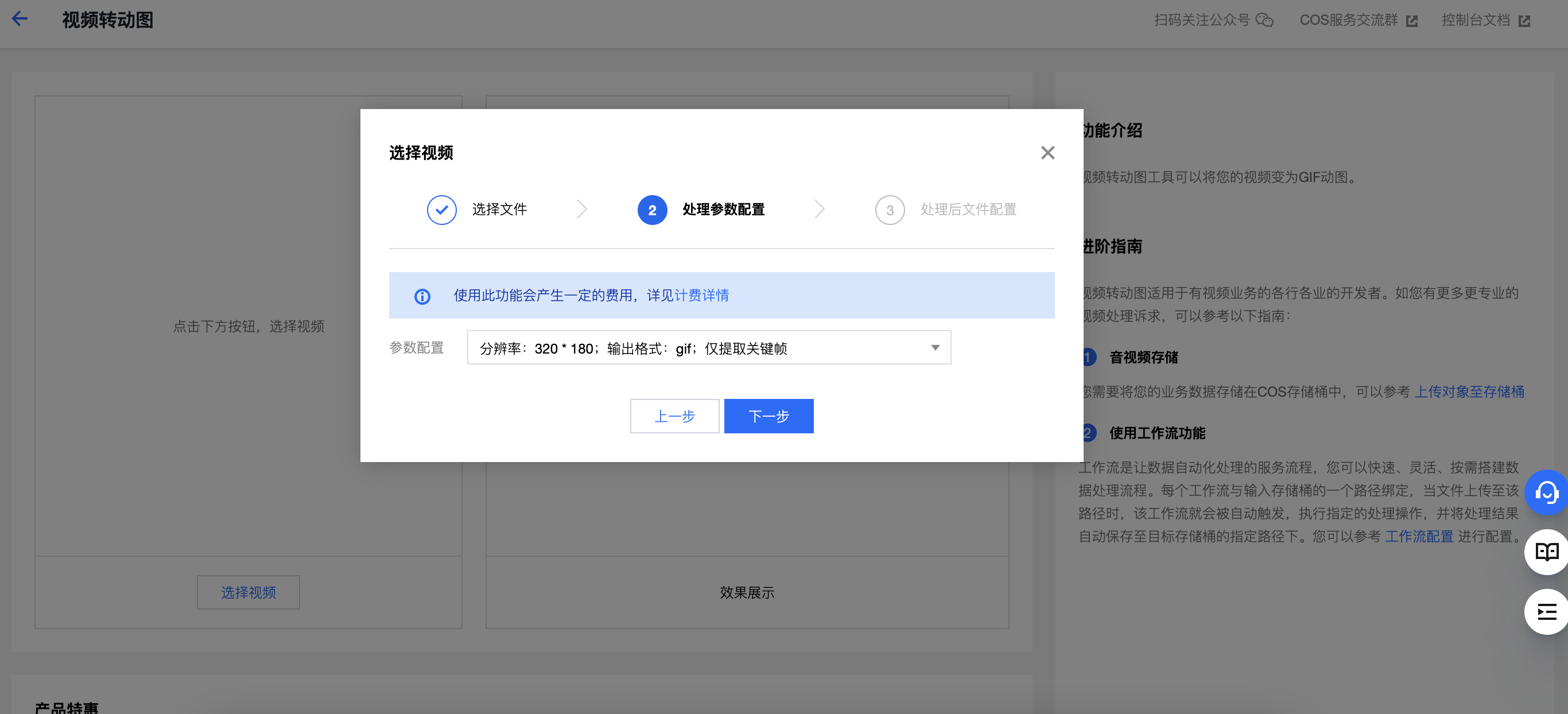Viewport: 1568px width, 714px height.
Task: Select step 3 处理后文件配置
Action: (889, 210)
